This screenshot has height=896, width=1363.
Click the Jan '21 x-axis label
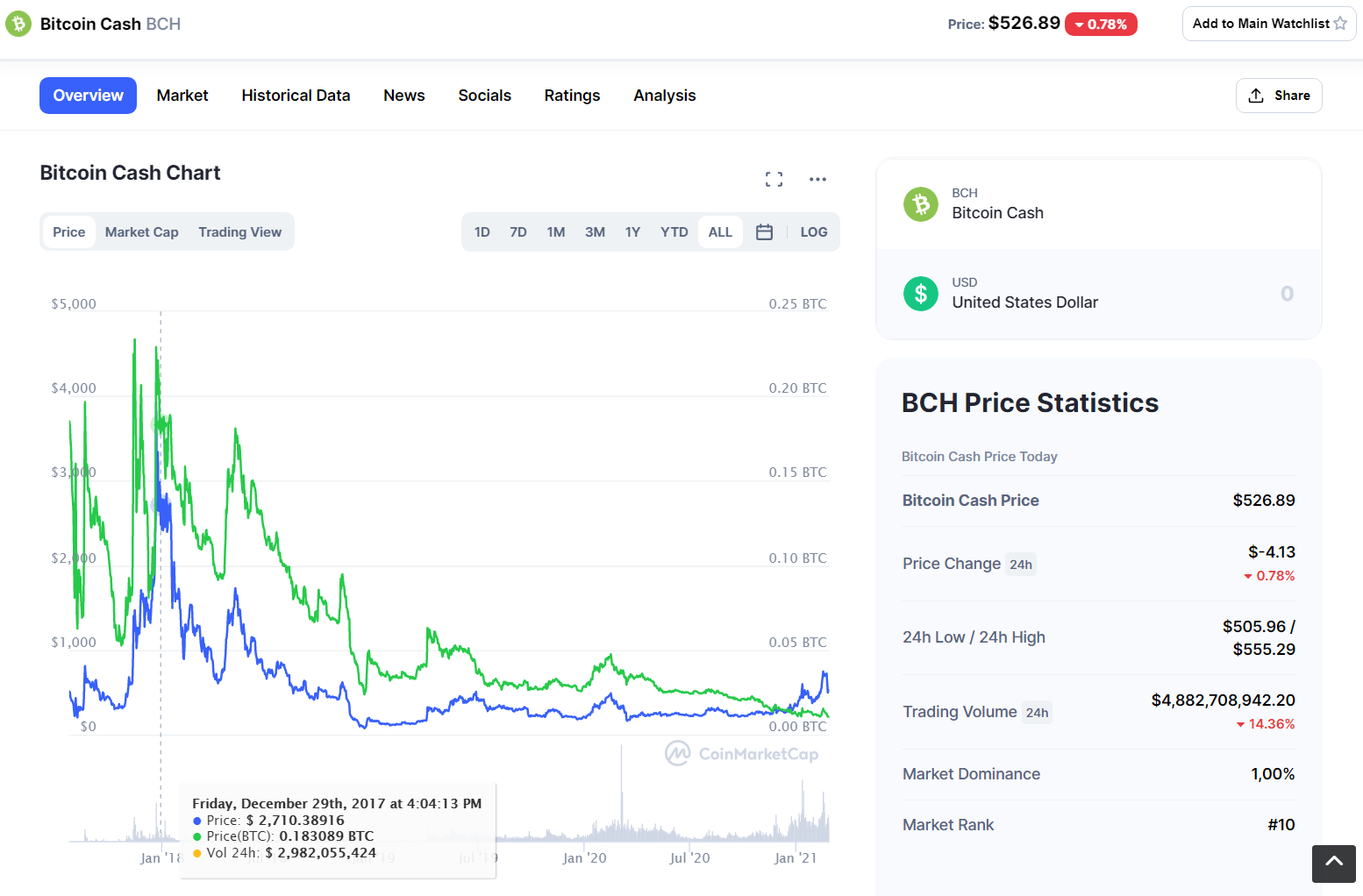[796, 858]
